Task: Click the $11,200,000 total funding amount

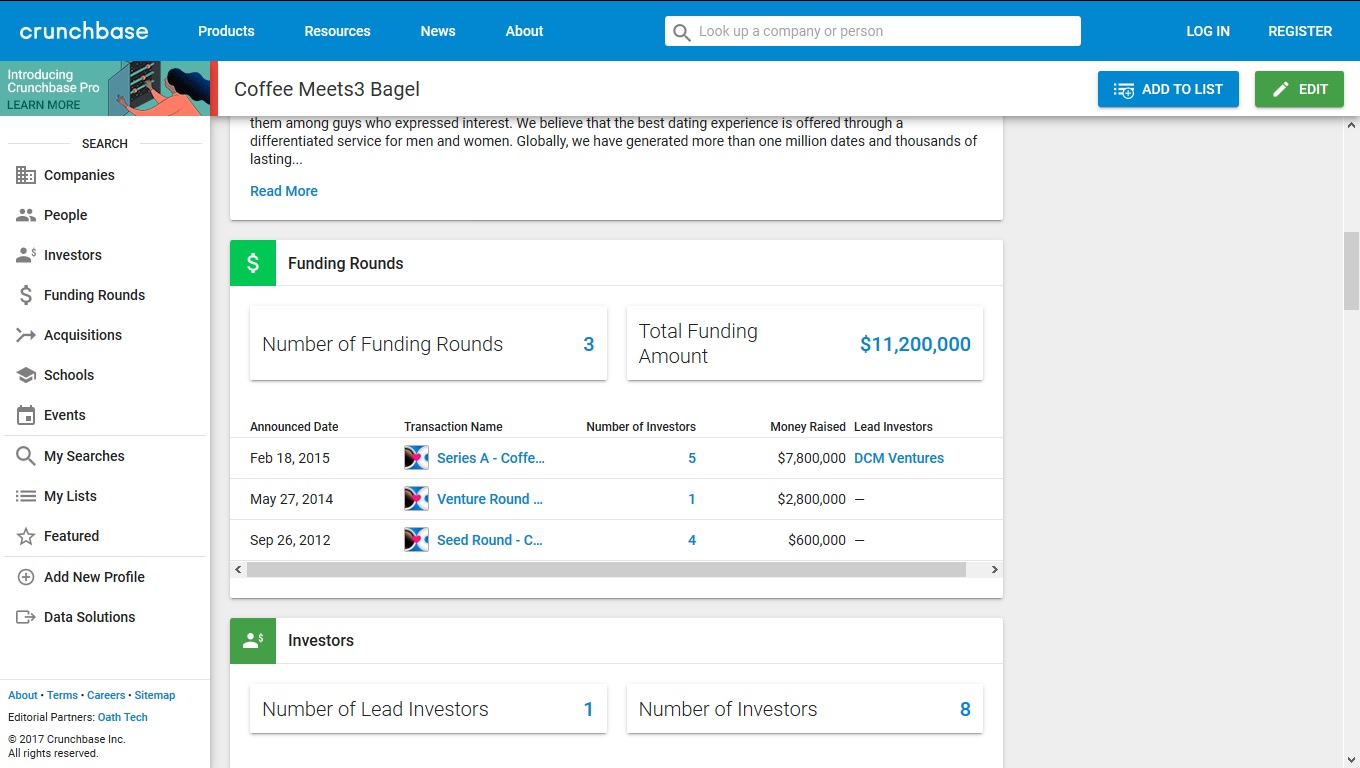Action: coord(915,344)
